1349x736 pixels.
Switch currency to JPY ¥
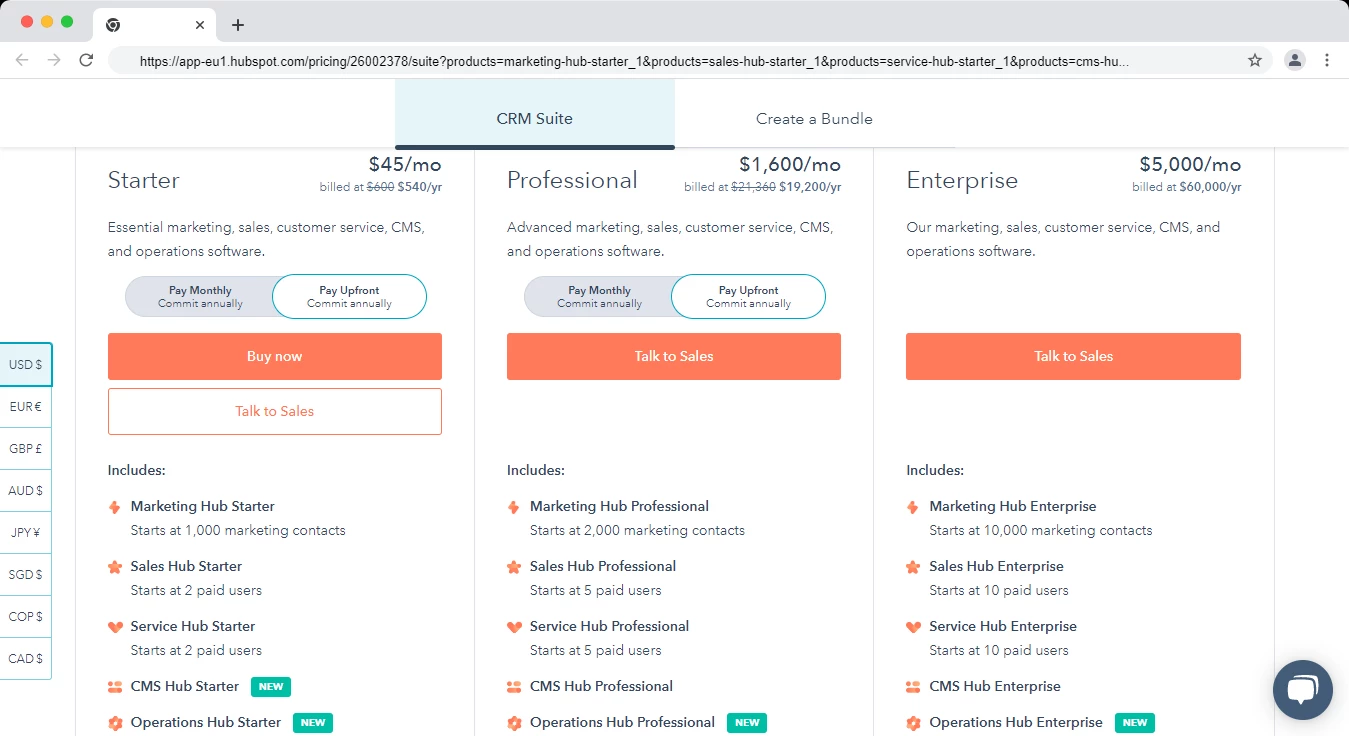(x=26, y=533)
